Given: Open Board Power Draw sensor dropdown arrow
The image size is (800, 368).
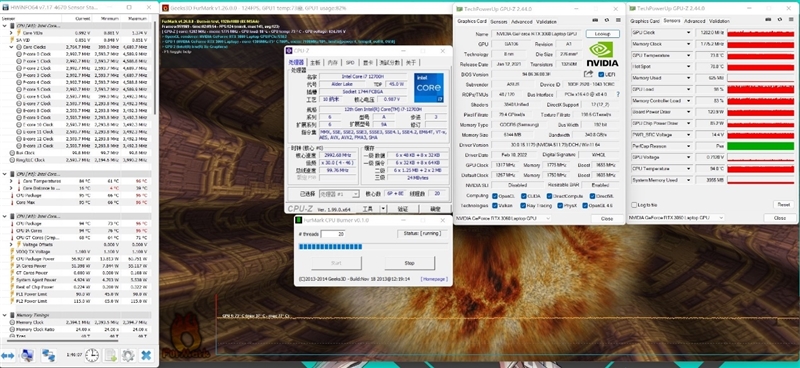Looking at the screenshot, I should [688, 112].
